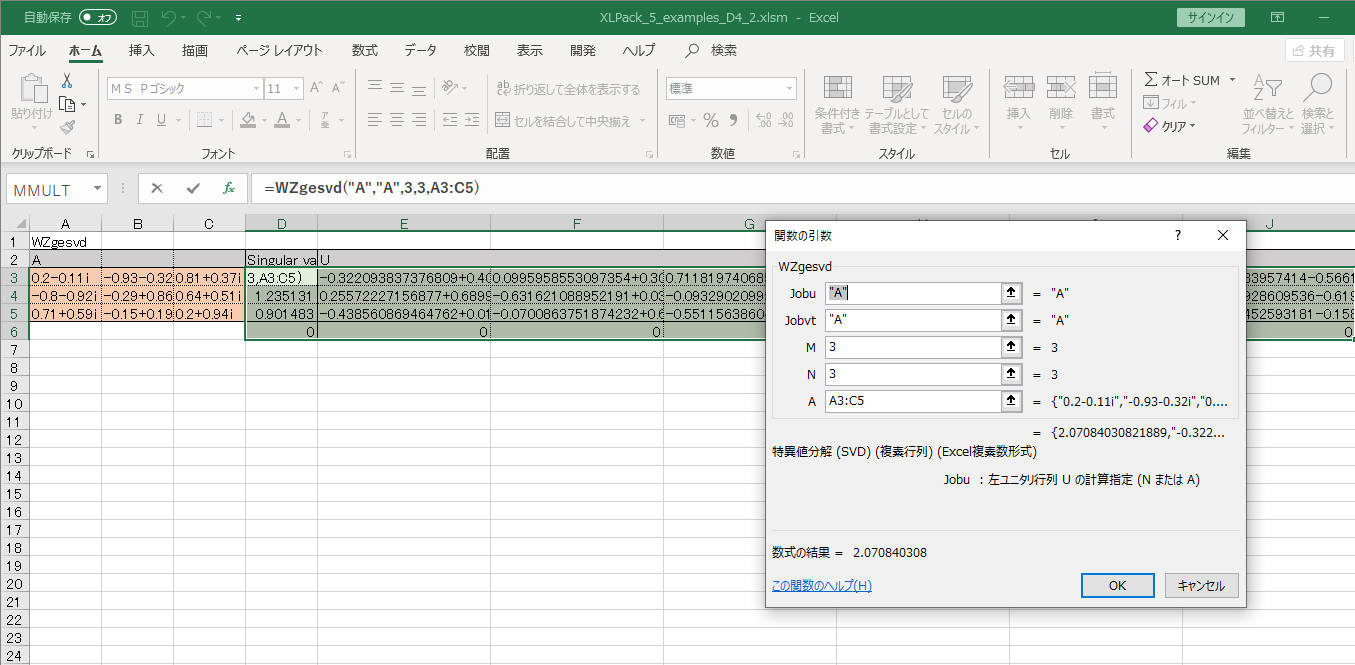Click the dialog help question mark

[1177, 235]
